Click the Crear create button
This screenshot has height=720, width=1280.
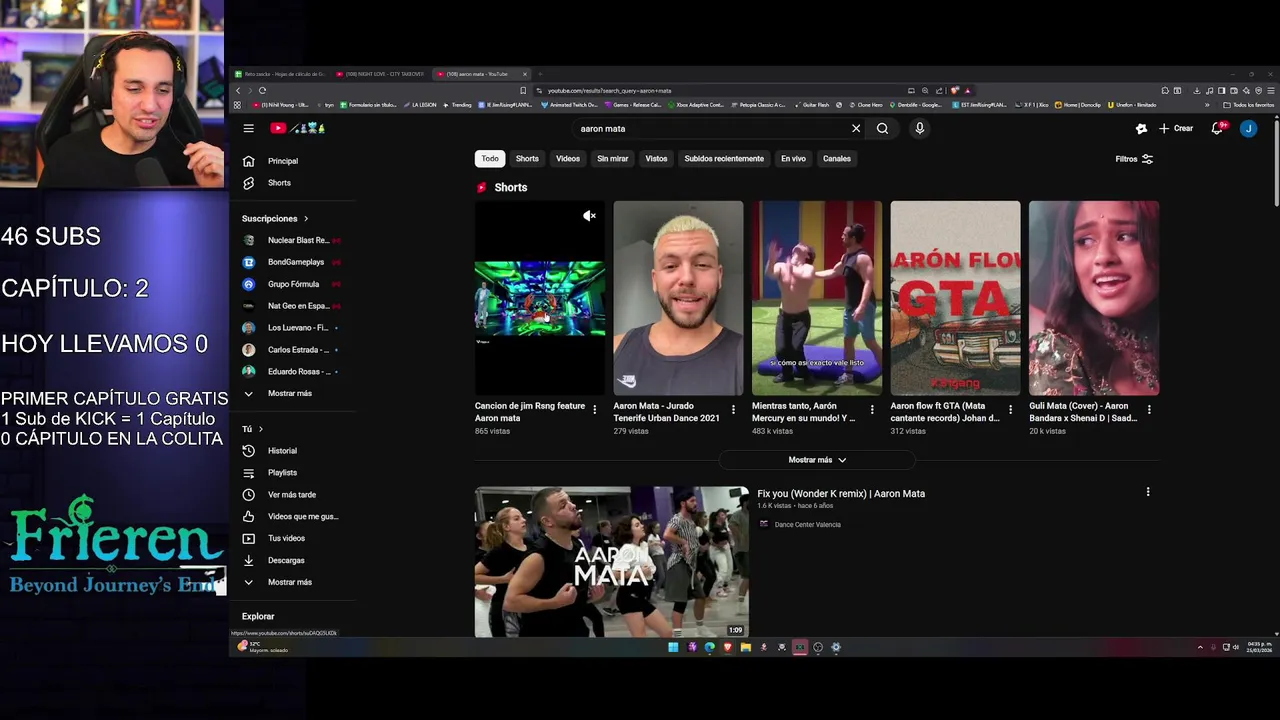tap(1176, 128)
